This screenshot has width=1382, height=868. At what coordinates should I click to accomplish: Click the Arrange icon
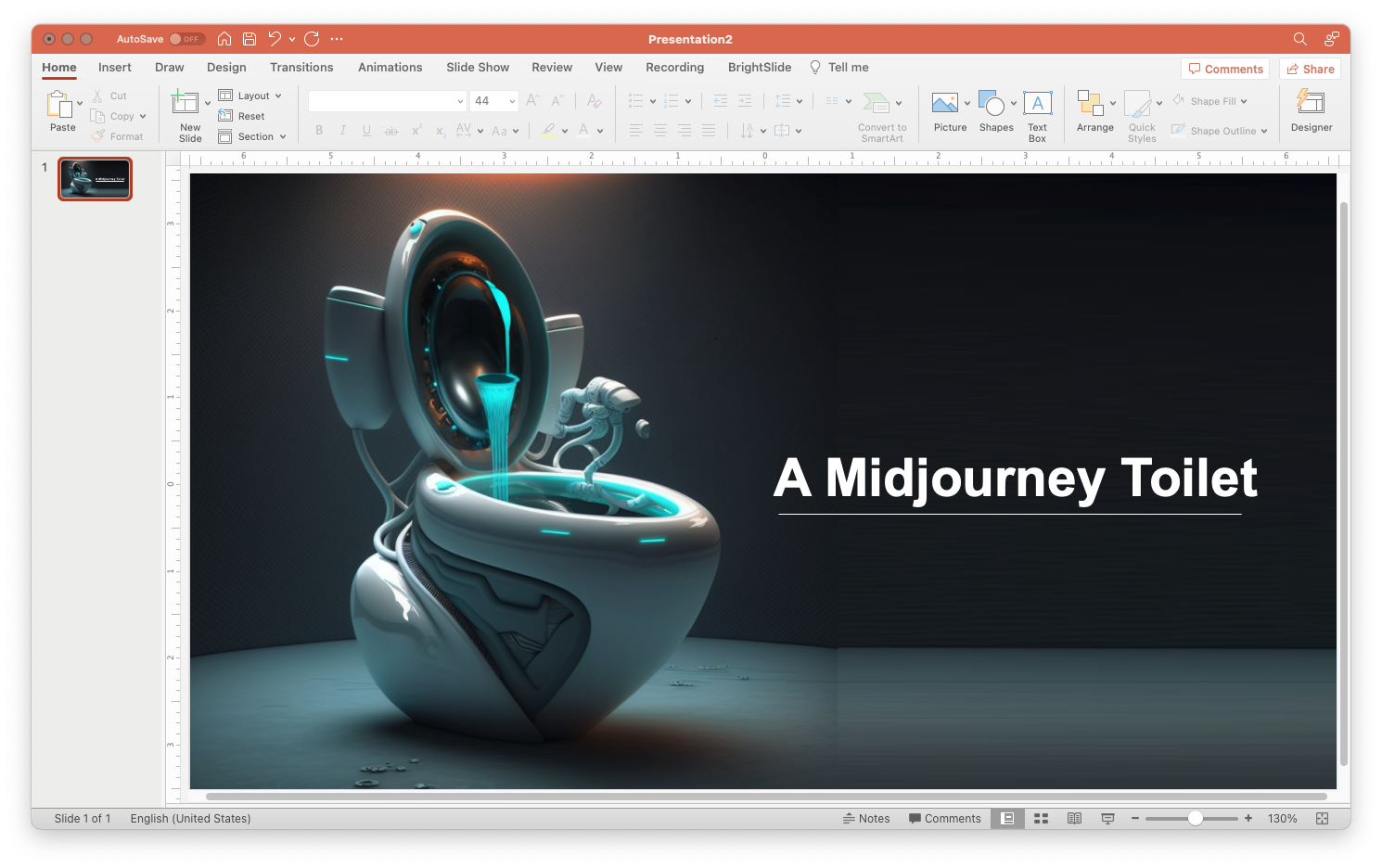click(1090, 102)
